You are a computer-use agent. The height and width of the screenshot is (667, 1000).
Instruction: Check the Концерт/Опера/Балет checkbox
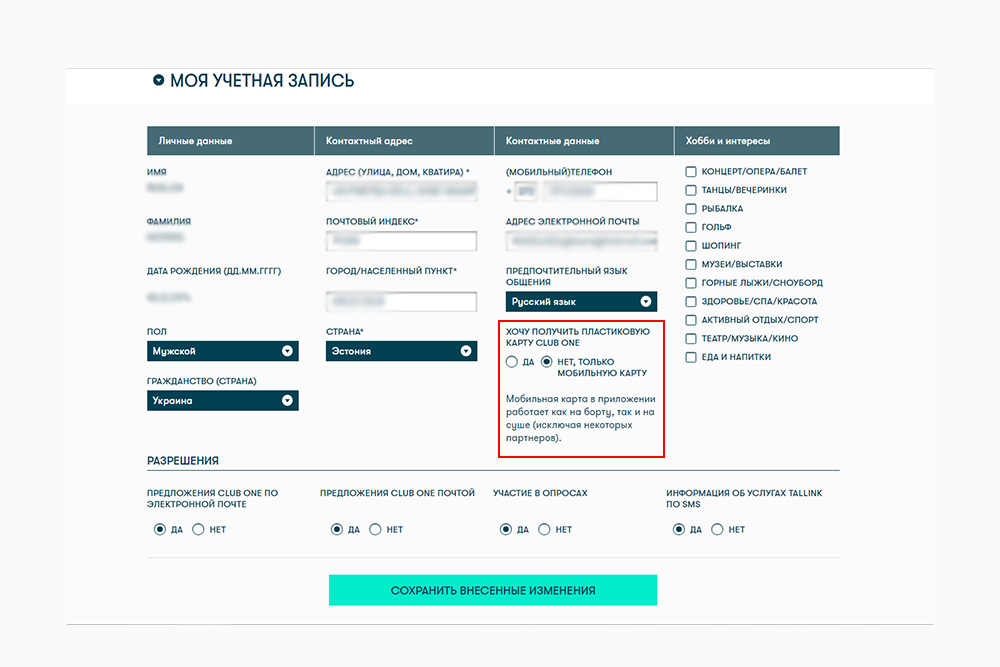click(691, 171)
